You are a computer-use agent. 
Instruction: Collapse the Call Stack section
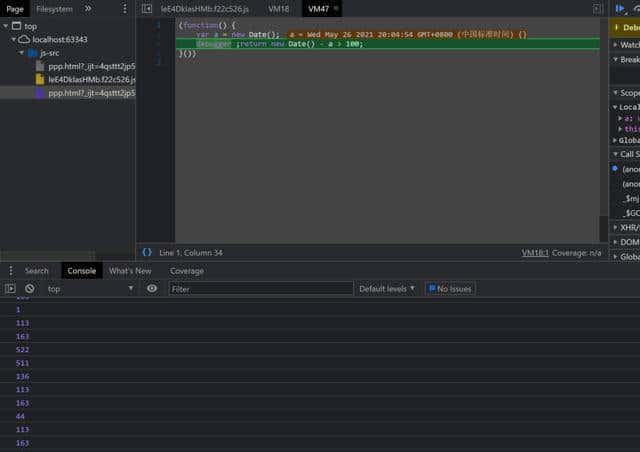coord(628,154)
